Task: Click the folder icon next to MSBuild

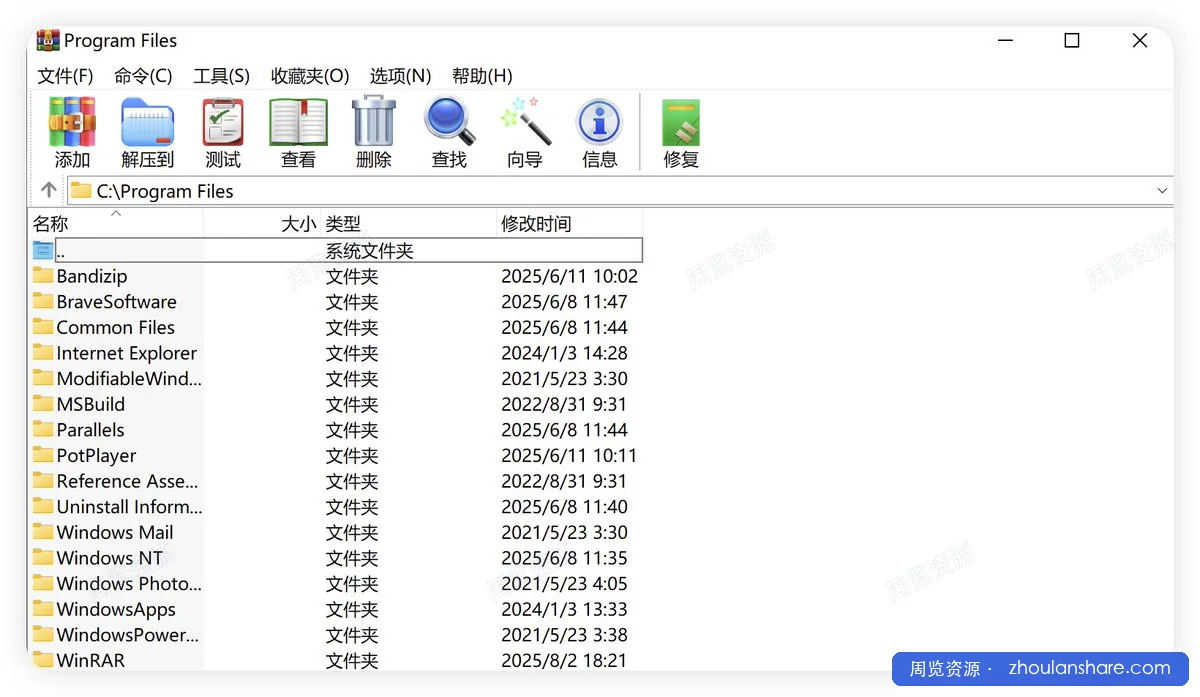Action: click(x=42, y=404)
